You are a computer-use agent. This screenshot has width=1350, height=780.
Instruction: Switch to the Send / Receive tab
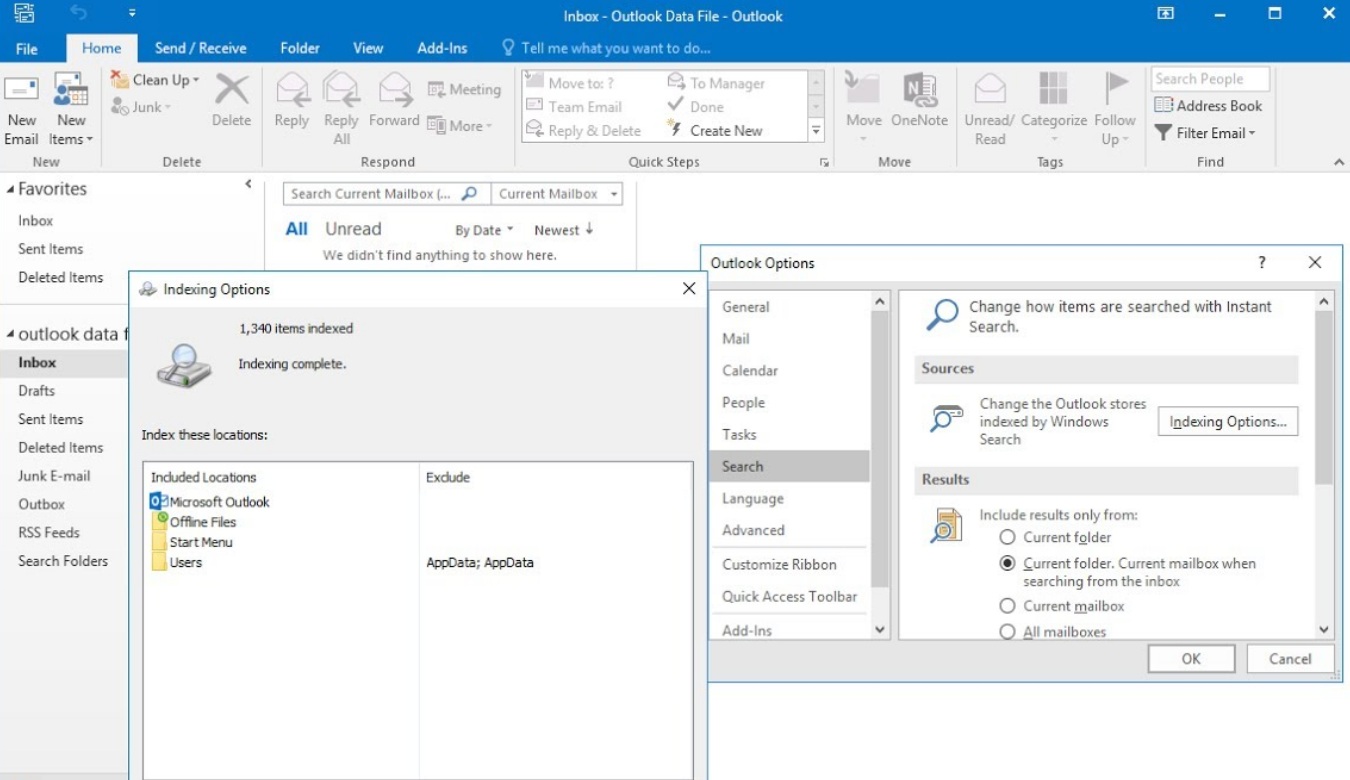point(200,48)
